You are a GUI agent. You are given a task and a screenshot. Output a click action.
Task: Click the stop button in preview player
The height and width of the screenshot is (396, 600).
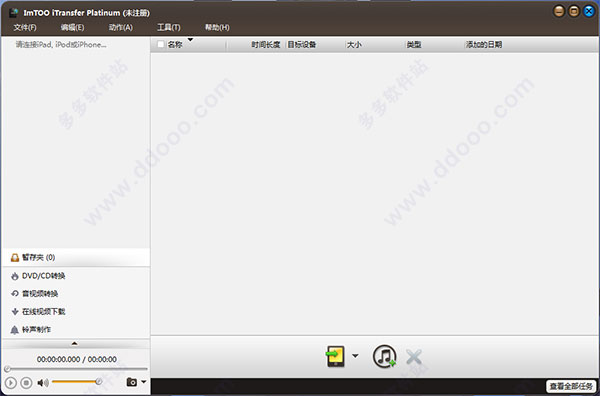tap(26, 382)
